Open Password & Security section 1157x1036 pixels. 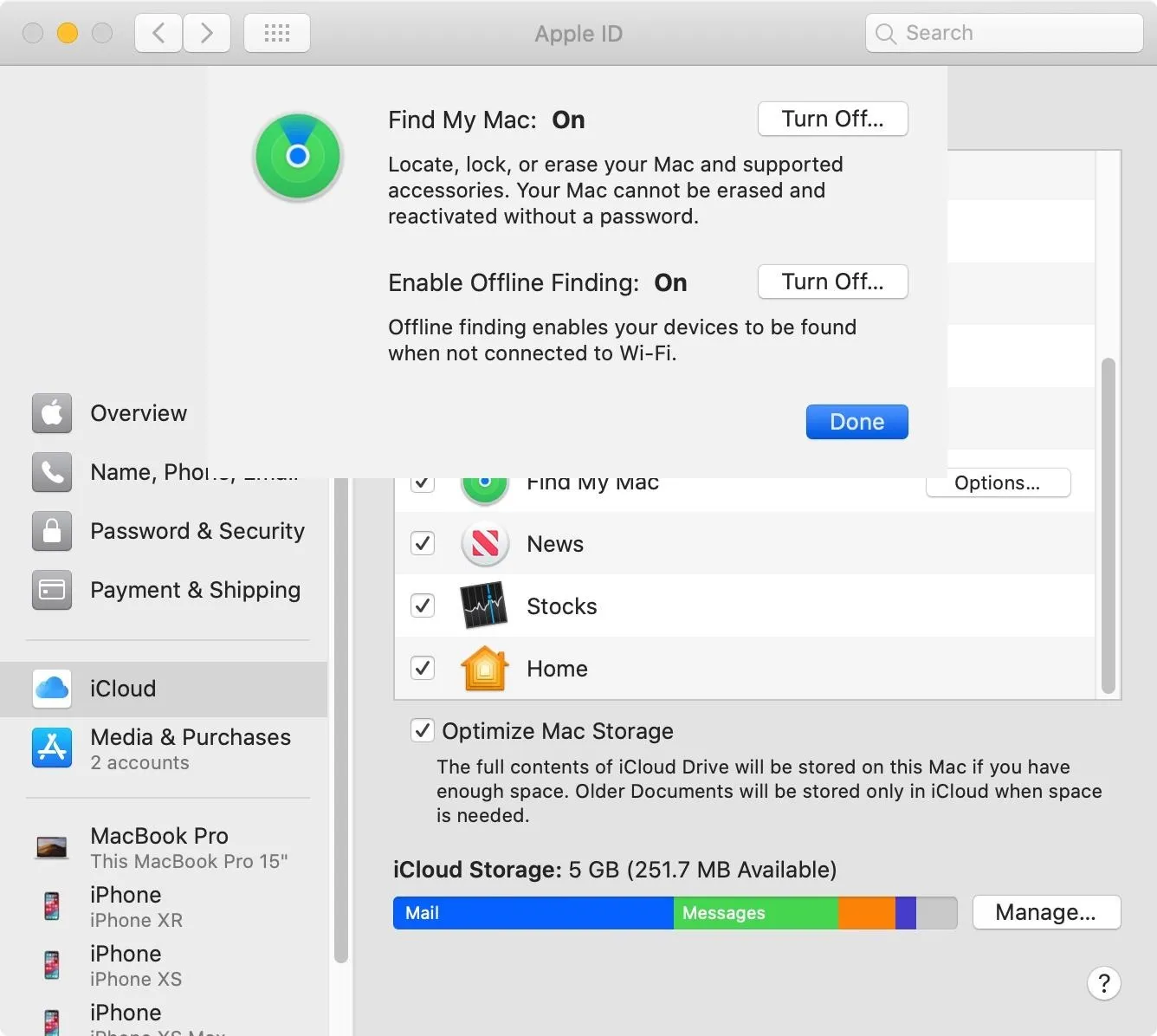point(197,531)
